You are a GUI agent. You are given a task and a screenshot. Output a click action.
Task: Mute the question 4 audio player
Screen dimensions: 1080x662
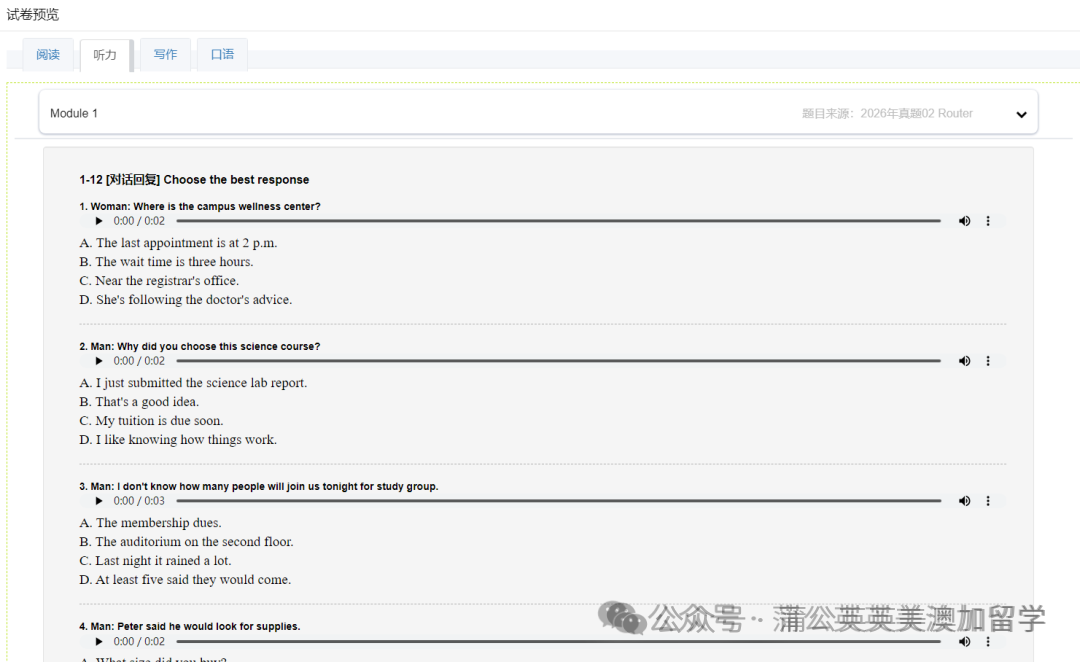click(x=964, y=641)
